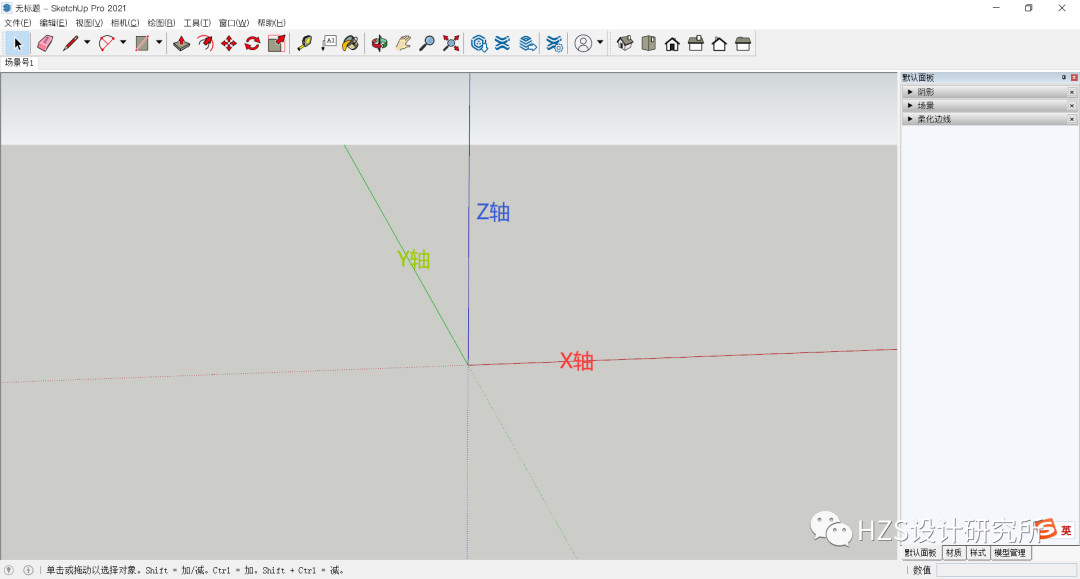Image resolution: width=1080 pixels, height=579 pixels.
Task: Activate the Line drawing tool
Action: tap(68, 43)
